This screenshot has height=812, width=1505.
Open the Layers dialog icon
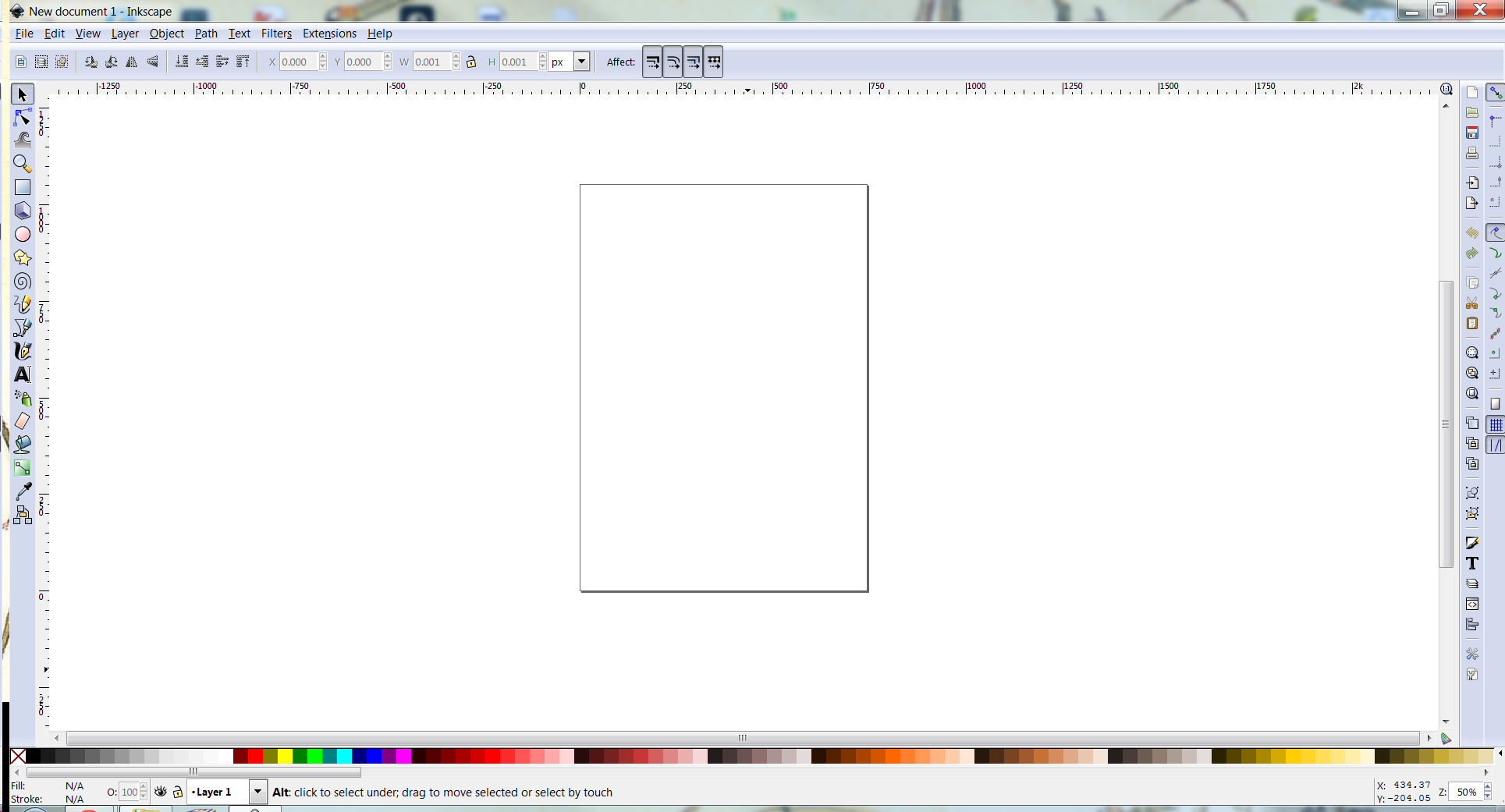click(x=1472, y=583)
